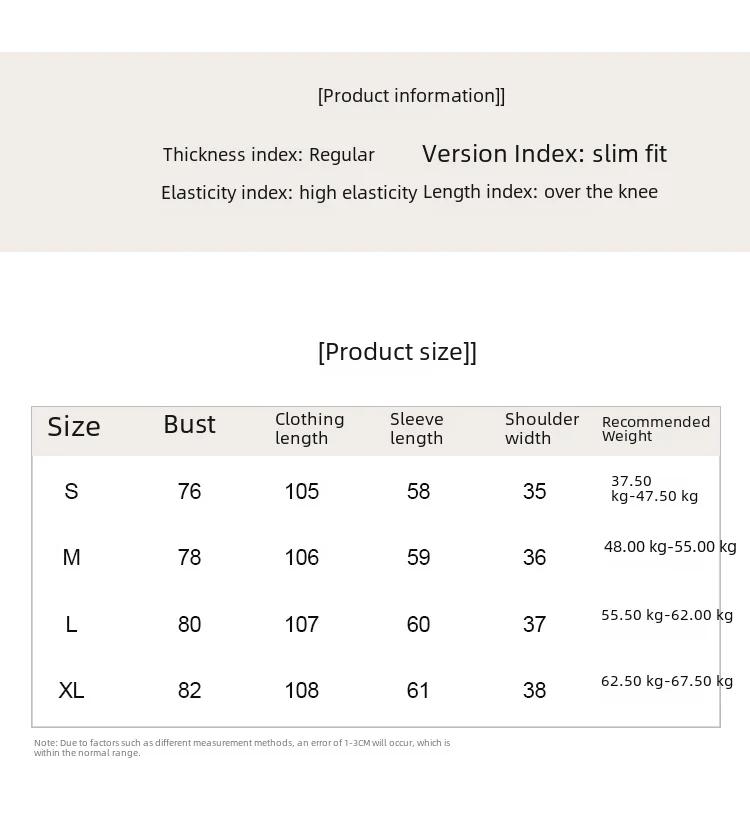The height and width of the screenshot is (815, 750).
Task: Select the Size column header
Action: pos(74,427)
